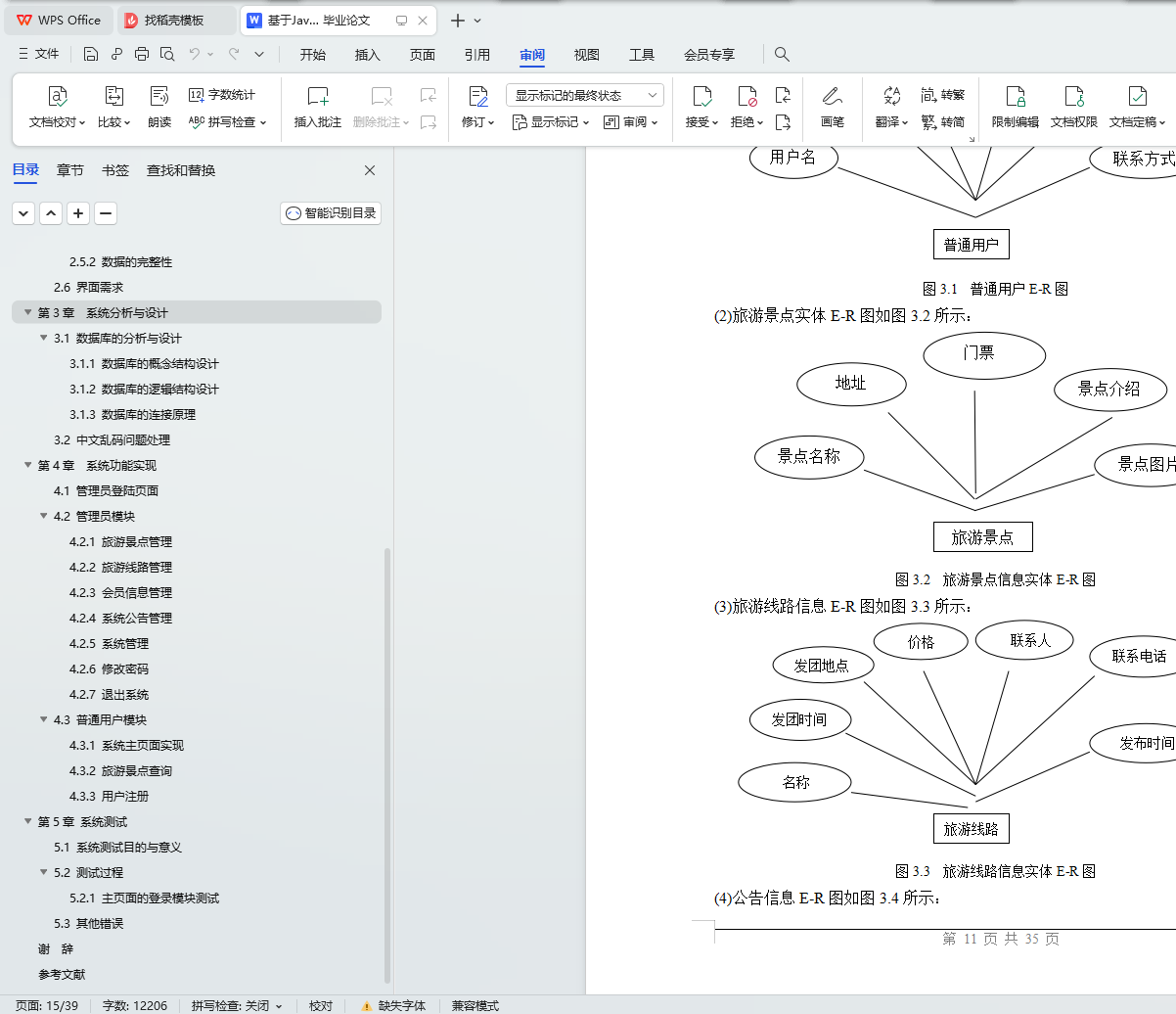Open 字数统计 word count
The image size is (1176, 1014).
222,95
